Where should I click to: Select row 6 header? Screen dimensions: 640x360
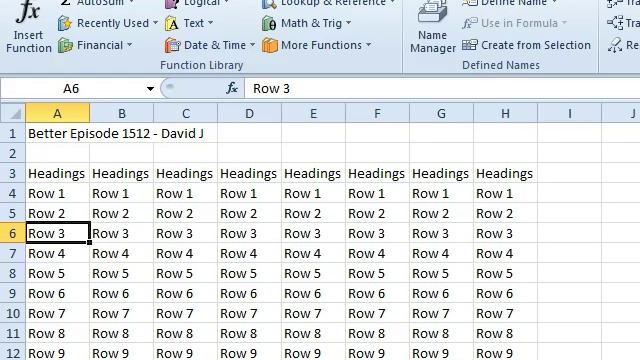[x=13, y=233]
